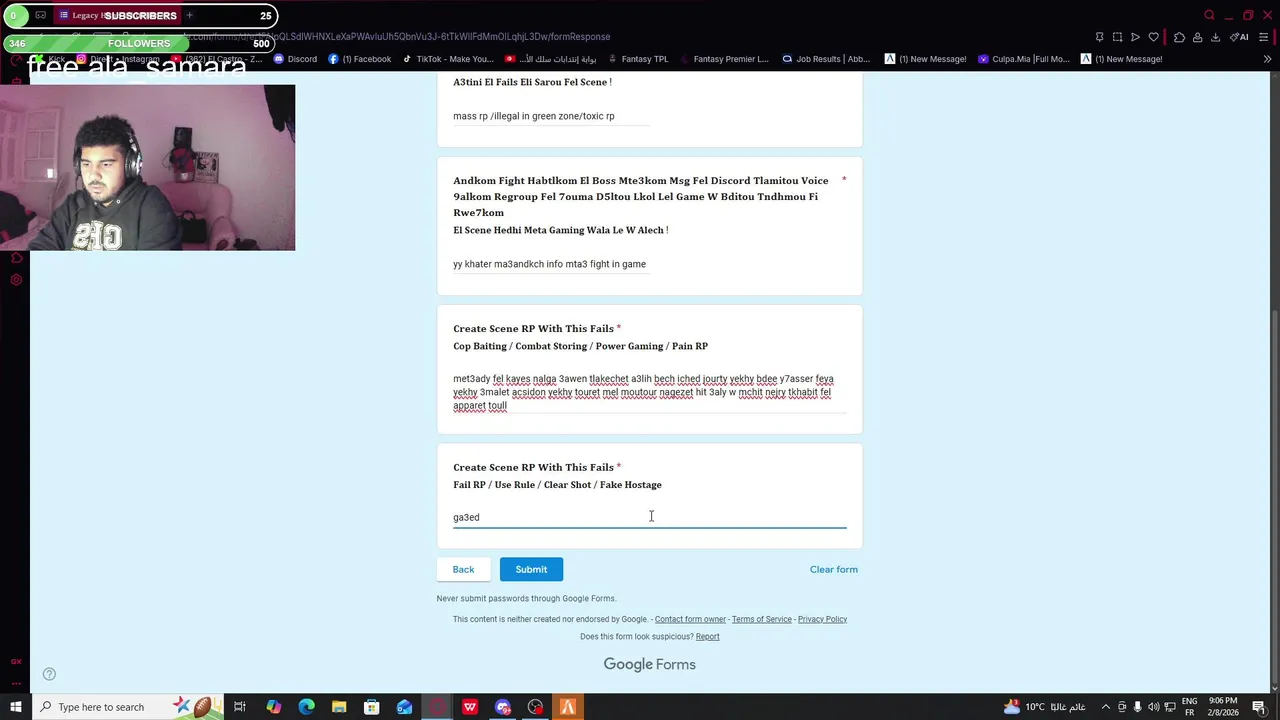Open the sidebar settings gear icon
Screen dimensions: 1280x720
pyautogui.click(x=16, y=279)
